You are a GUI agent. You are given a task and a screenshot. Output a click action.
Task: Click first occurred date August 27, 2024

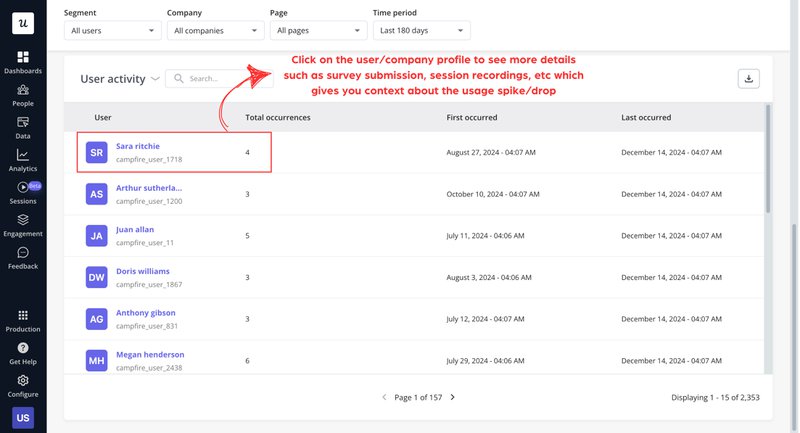click(491, 152)
